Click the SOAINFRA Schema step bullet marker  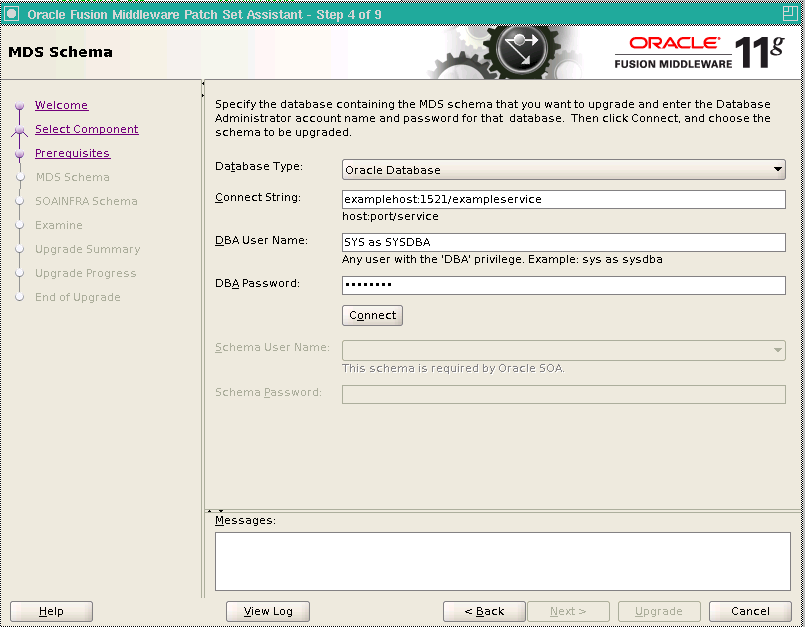(x=20, y=201)
